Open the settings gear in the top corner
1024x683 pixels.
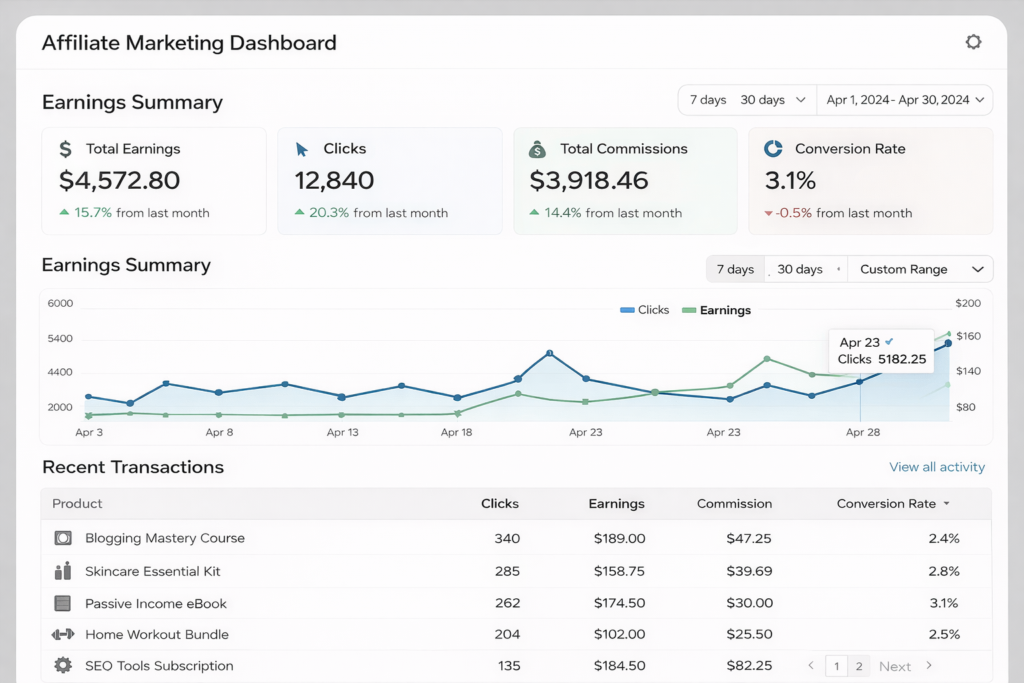973,42
